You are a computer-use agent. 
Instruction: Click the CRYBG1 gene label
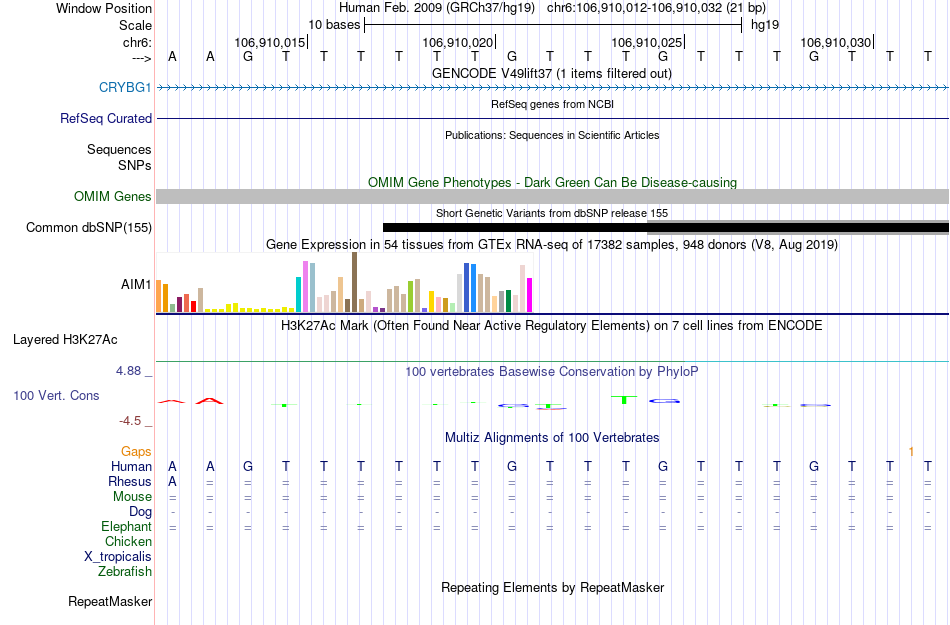click(x=125, y=87)
